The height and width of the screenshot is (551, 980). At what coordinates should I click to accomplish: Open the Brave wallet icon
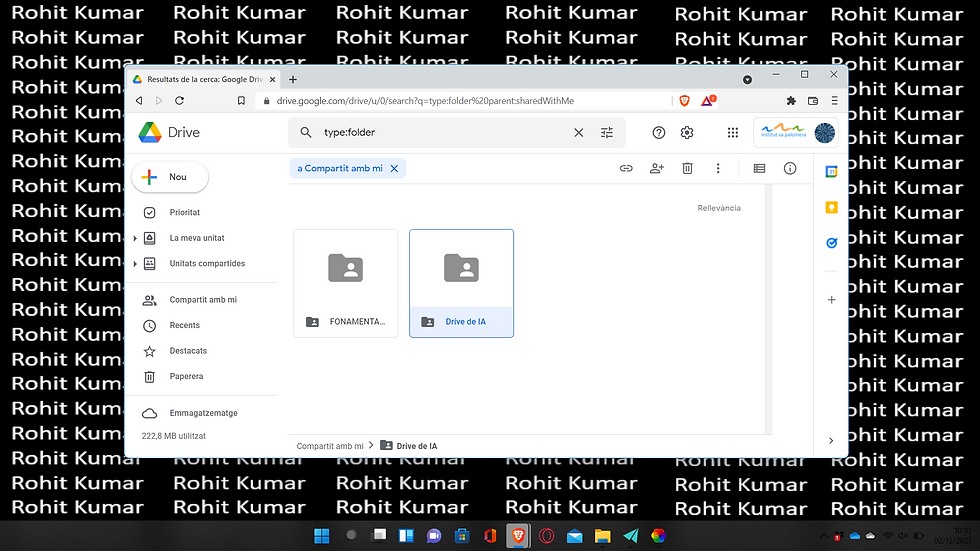(813, 101)
